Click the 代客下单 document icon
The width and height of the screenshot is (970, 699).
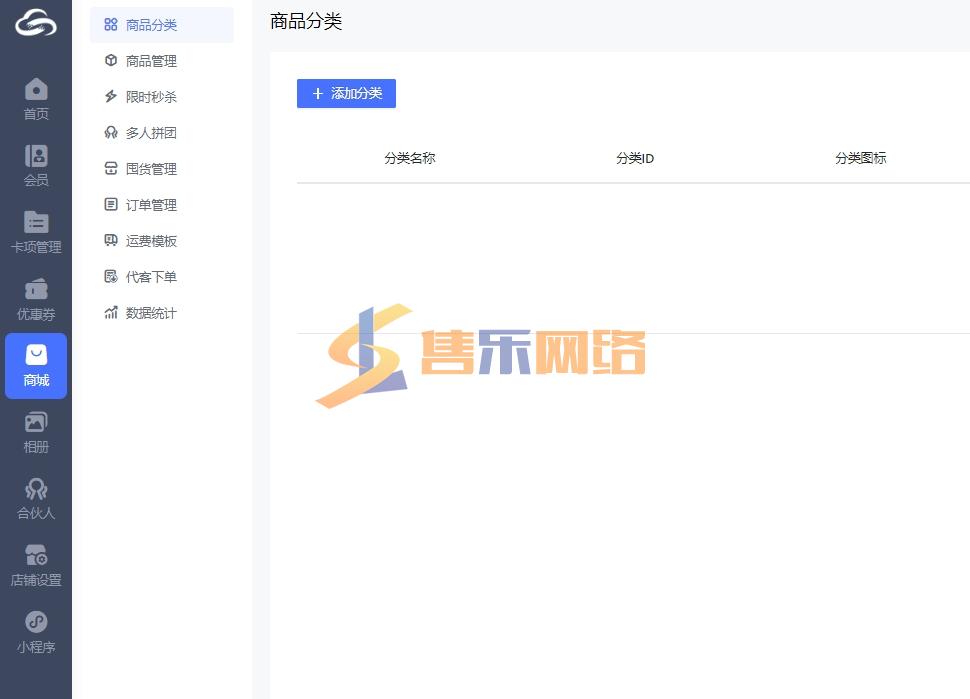(x=111, y=277)
